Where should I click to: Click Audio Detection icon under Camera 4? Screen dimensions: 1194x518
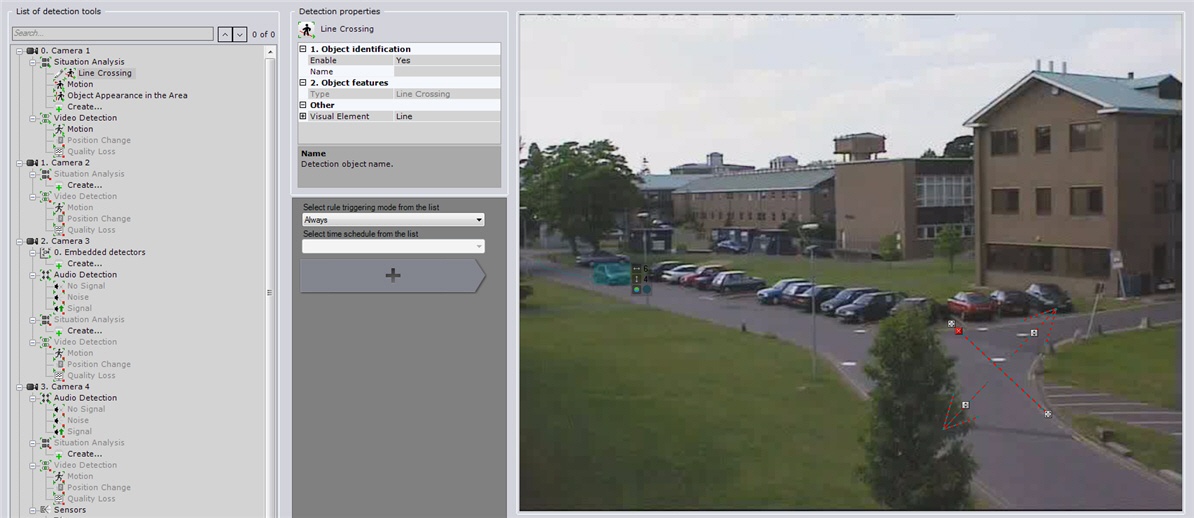(x=45, y=398)
